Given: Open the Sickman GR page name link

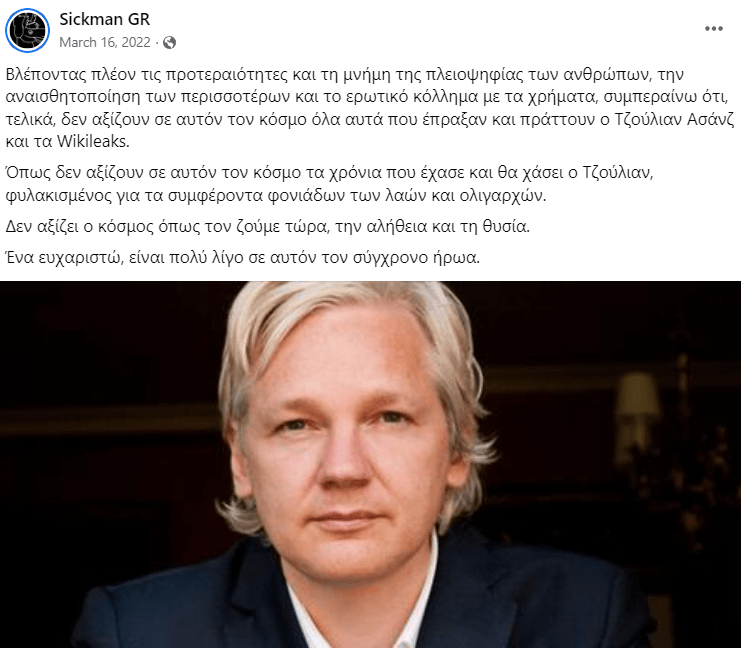Looking at the screenshot, I should click(104, 19).
